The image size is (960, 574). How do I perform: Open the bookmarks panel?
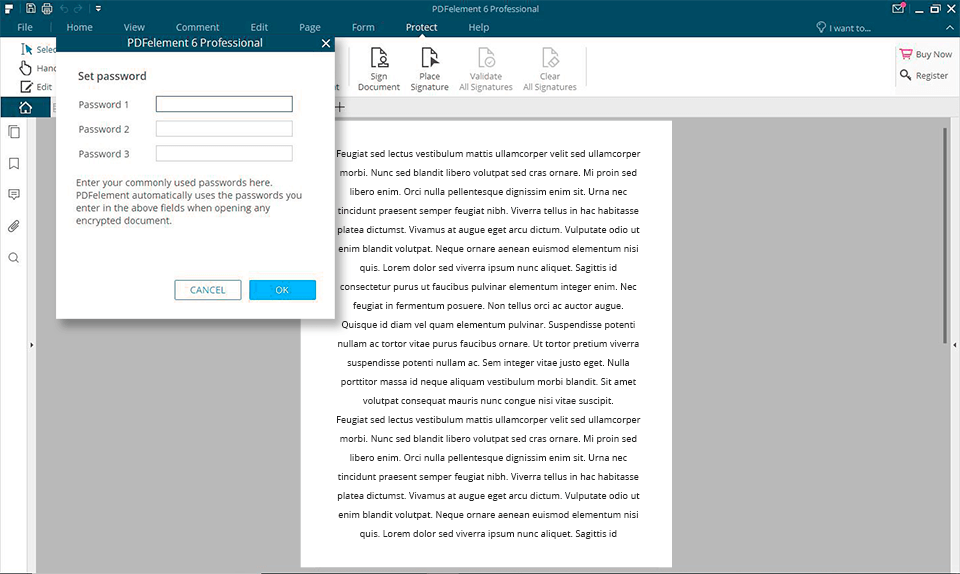[14, 163]
